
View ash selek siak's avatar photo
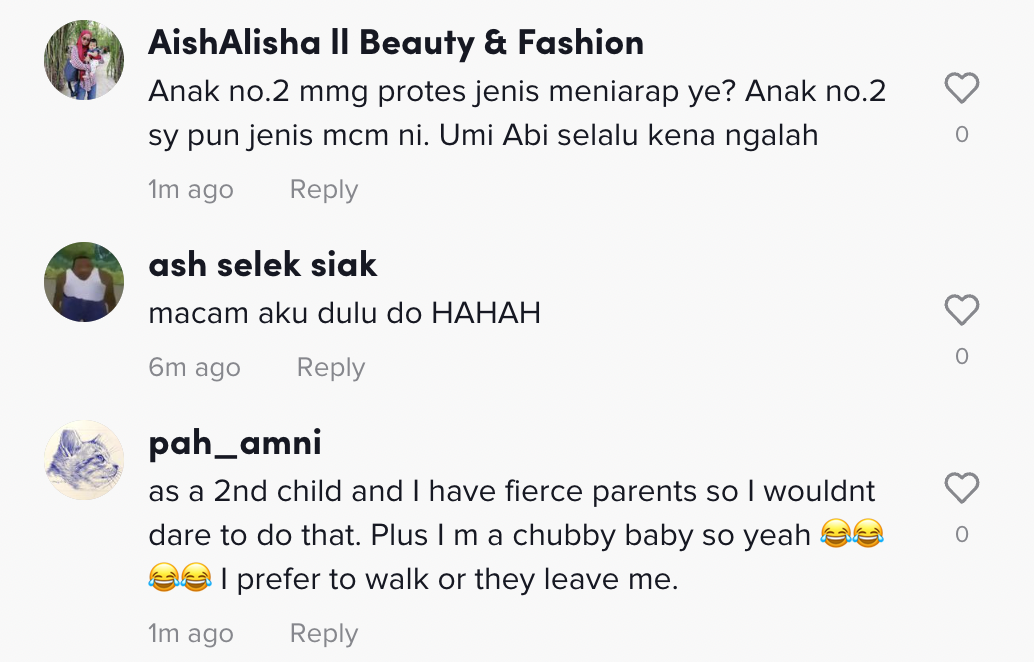pyautogui.click(x=84, y=281)
